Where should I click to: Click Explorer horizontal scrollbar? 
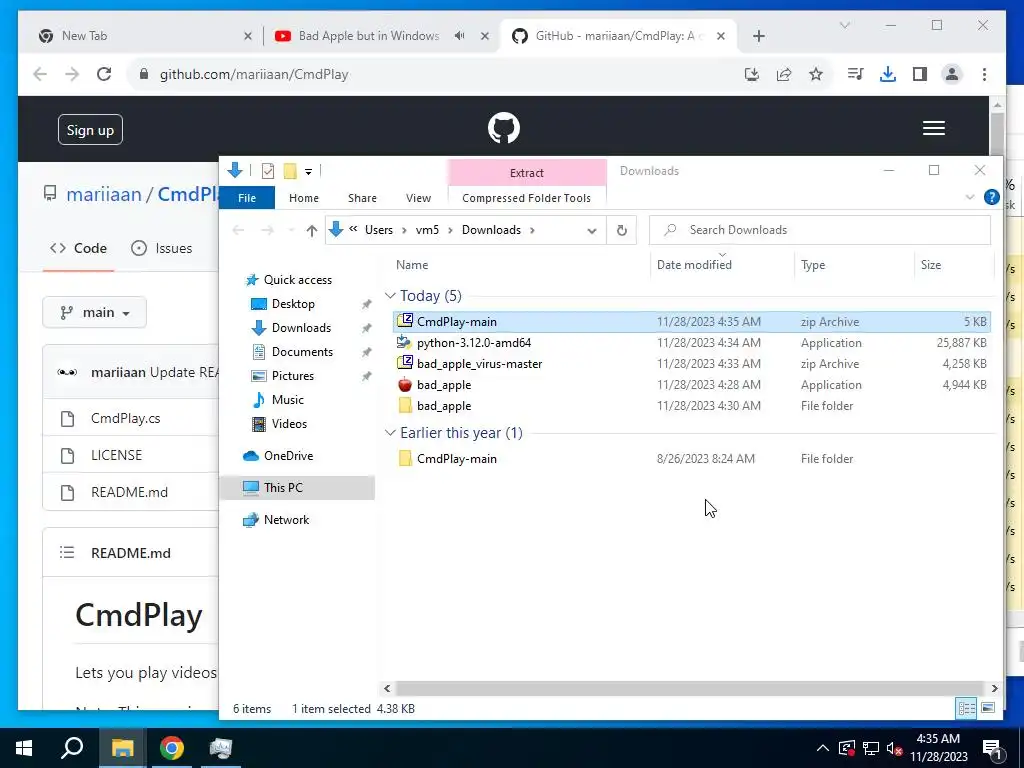[x=690, y=688]
